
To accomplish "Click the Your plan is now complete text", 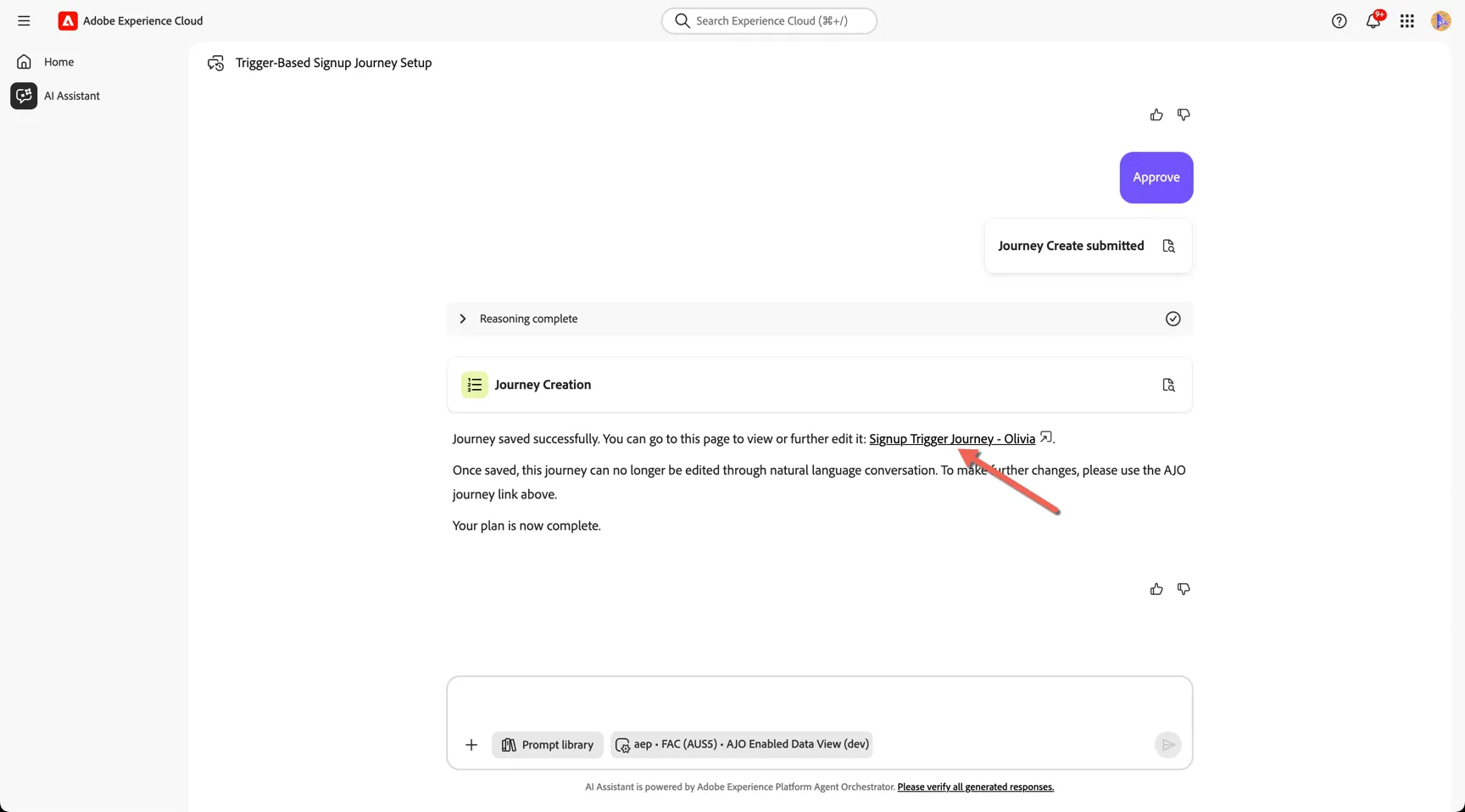I will tap(526, 526).
